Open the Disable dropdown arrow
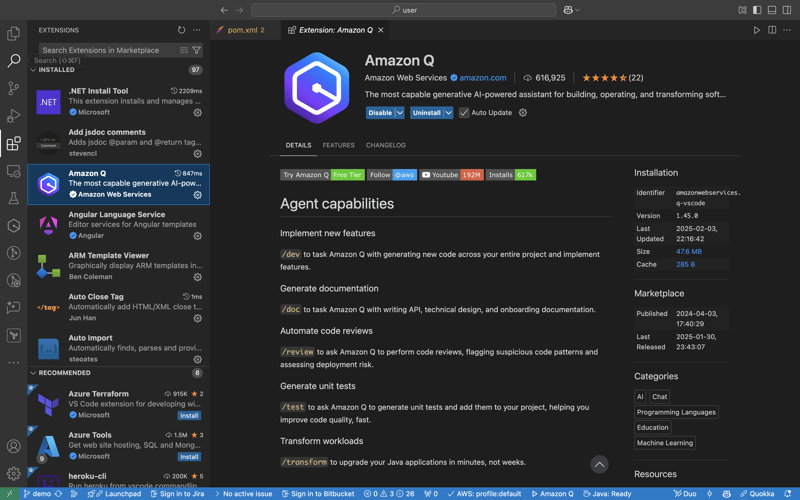Screen dimensions: 800x500 pyautogui.click(x=400, y=113)
